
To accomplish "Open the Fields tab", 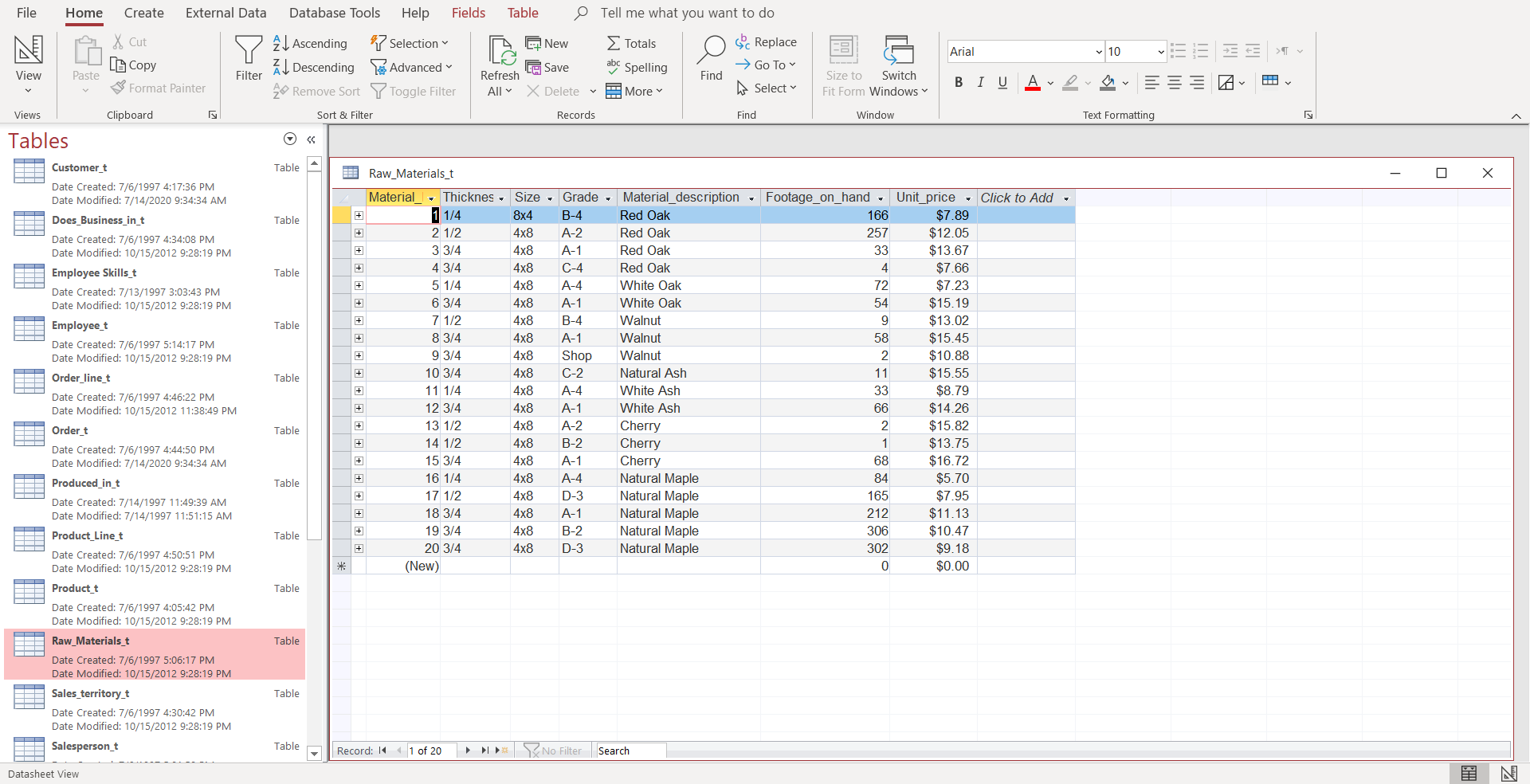I will (469, 13).
